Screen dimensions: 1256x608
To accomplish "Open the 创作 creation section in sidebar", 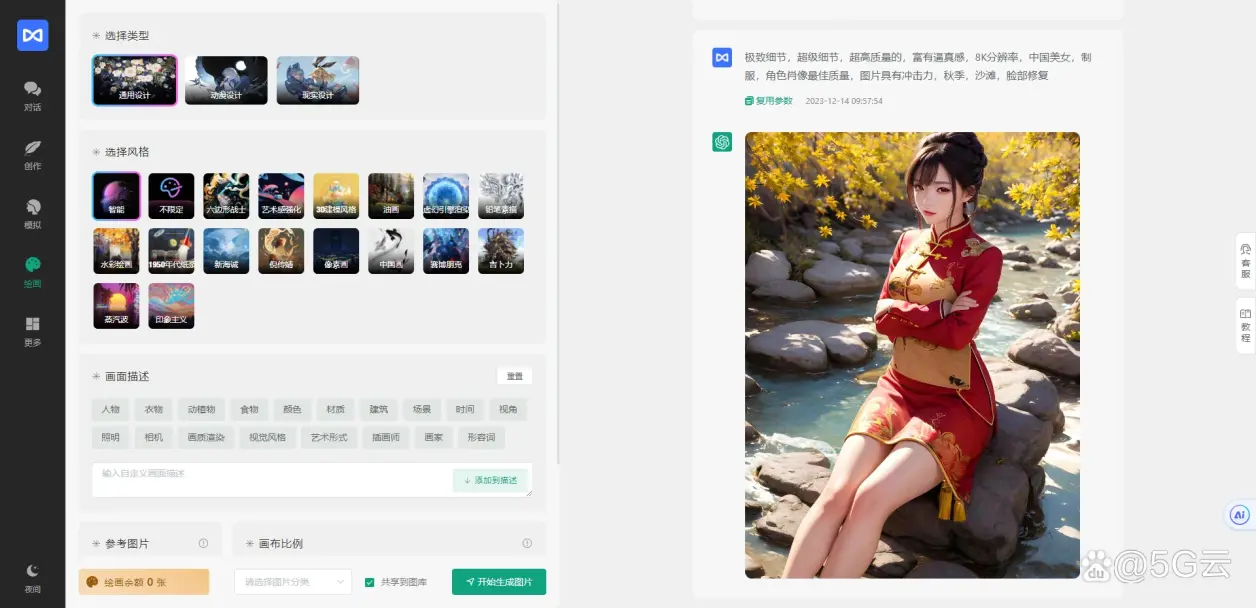I will click(x=32, y=154).
